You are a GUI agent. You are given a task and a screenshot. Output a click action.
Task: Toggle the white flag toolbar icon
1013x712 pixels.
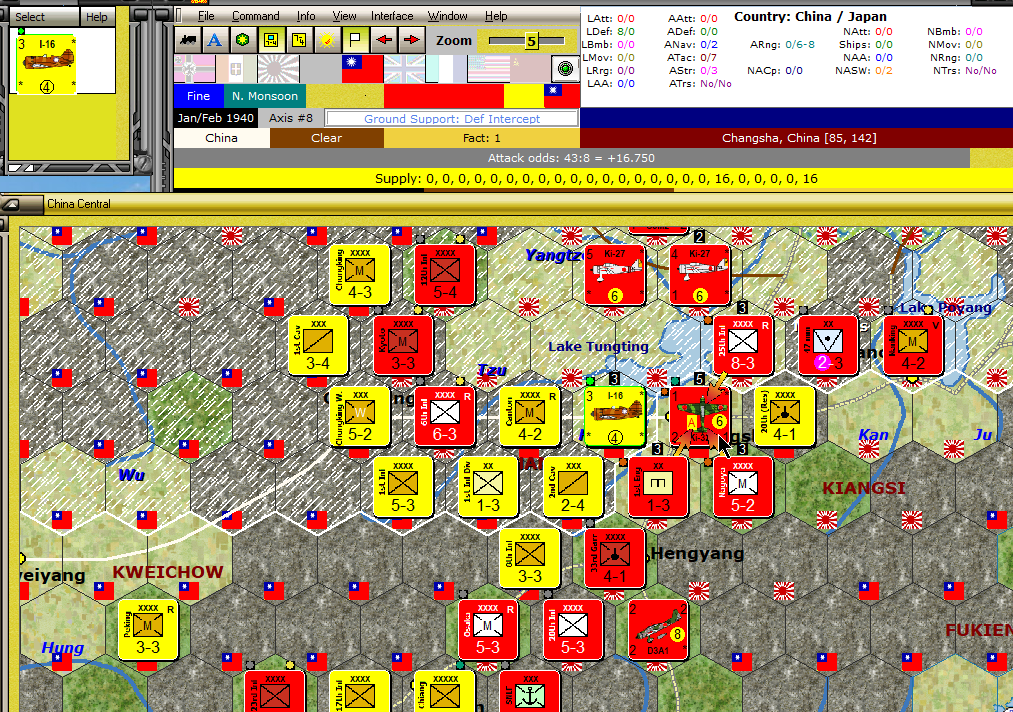(355, 40)
